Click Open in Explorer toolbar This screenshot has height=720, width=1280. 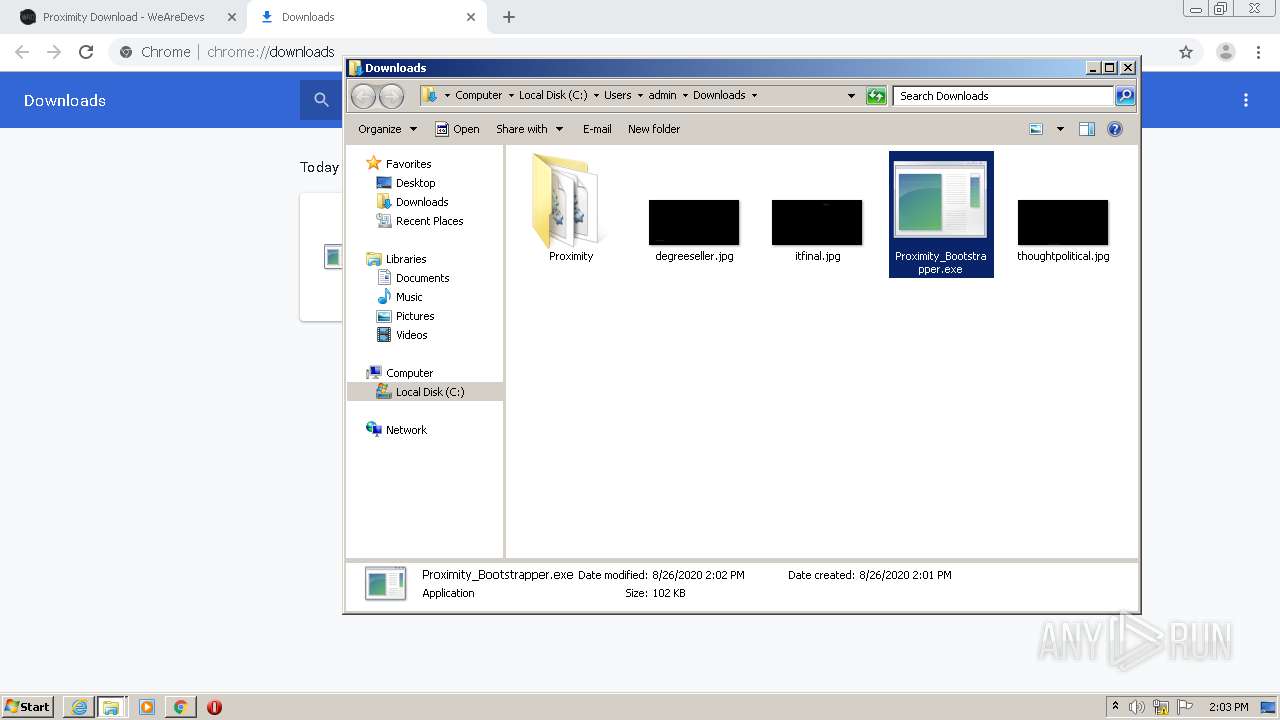pos(457,129)
